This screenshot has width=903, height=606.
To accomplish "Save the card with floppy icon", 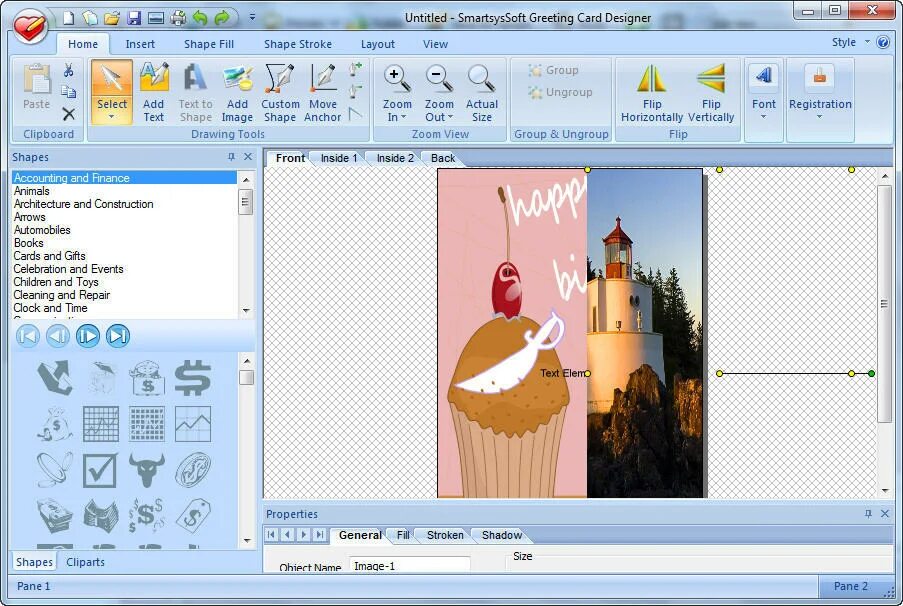I will [134, 18].
